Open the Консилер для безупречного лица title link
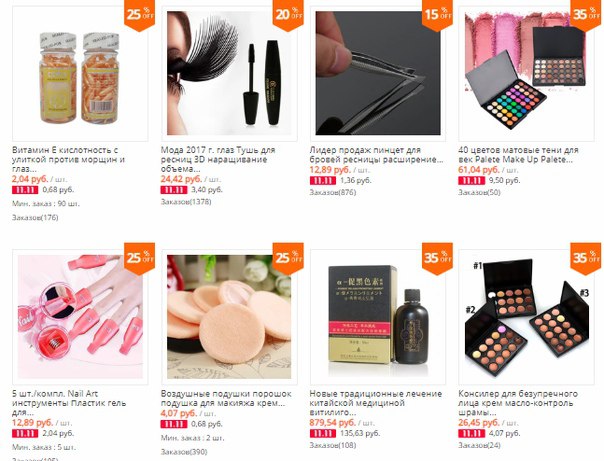The width and height of the screenshot is (604, 461). (x=518, y=403)
